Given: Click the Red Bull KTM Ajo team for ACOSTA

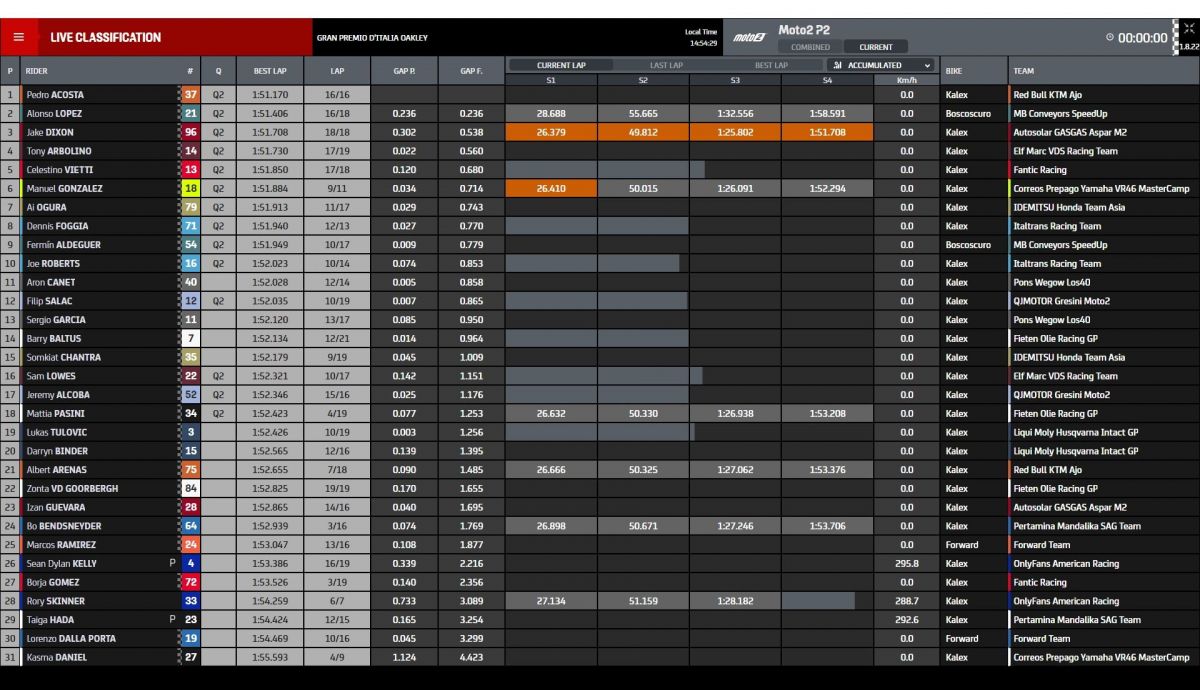Looking at the screenshot, I should pyautogui.click(x=1047, y=95).
